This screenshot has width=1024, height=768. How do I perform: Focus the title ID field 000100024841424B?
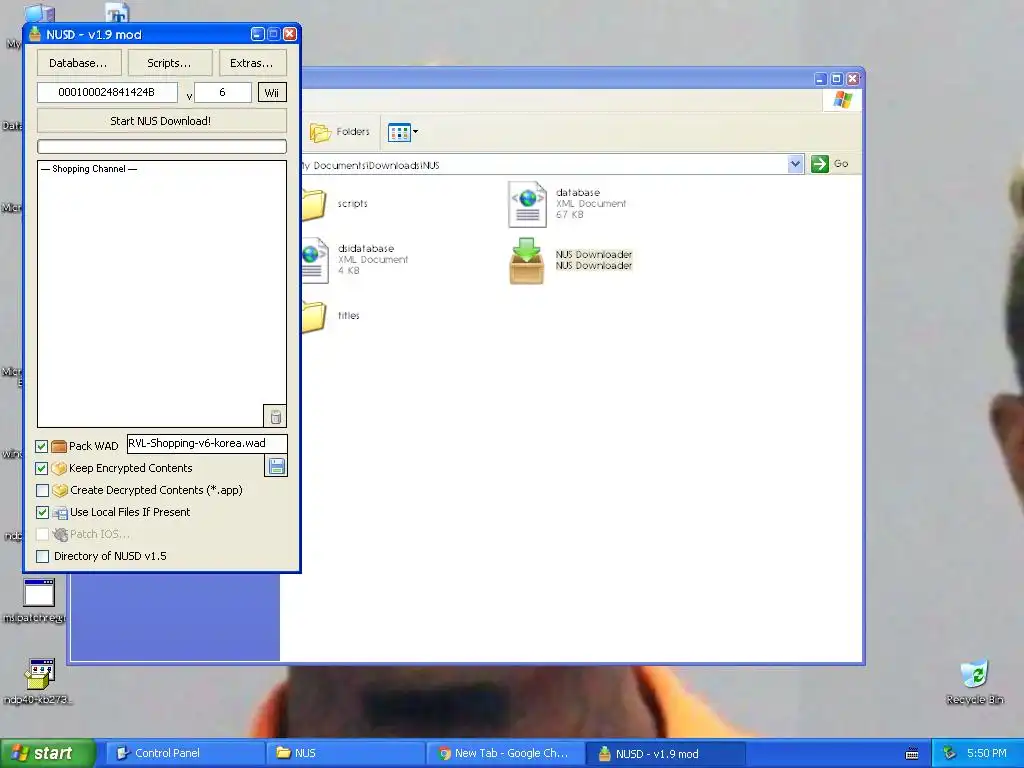pyautogui.click(x=107, y=93)
